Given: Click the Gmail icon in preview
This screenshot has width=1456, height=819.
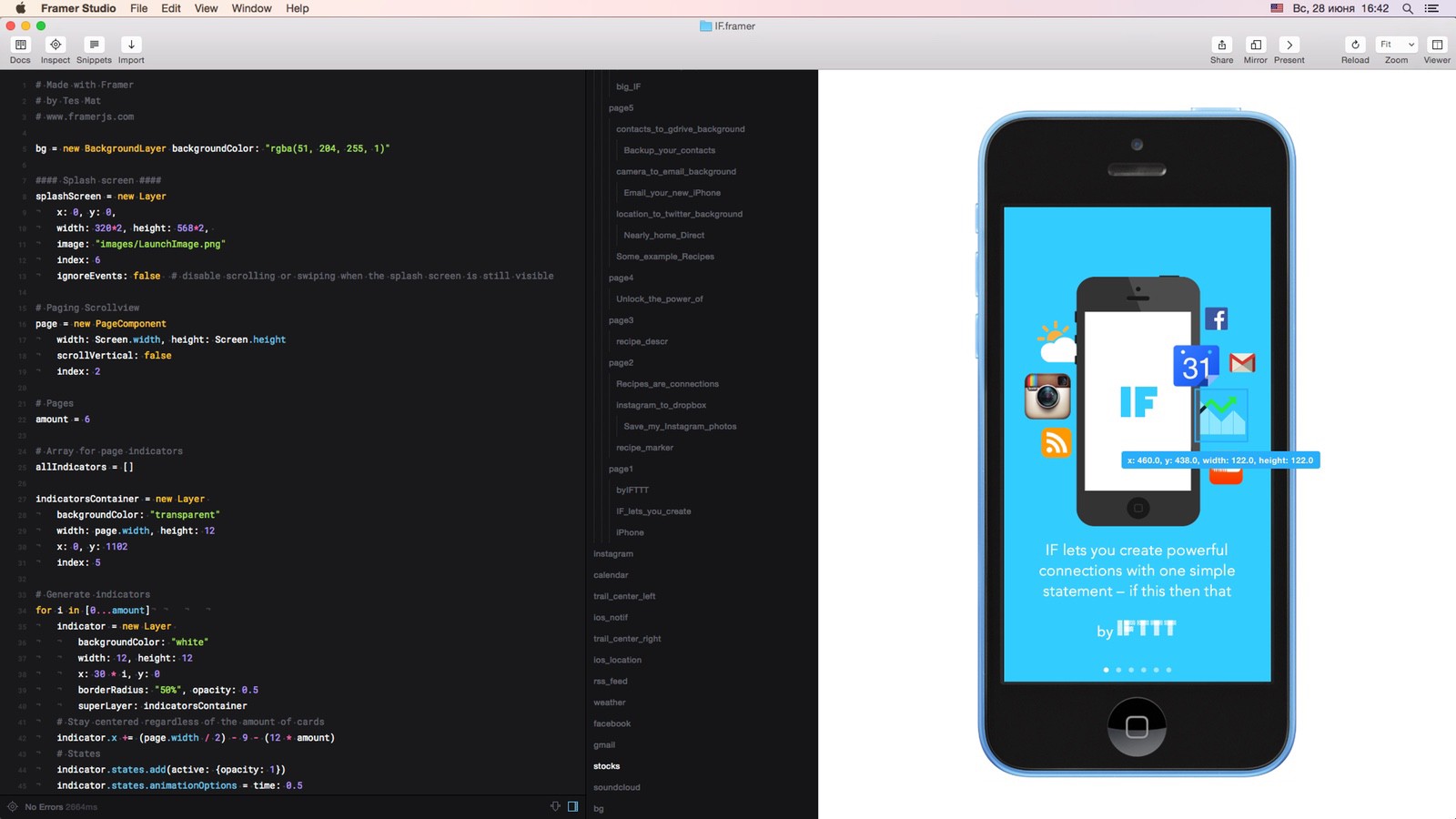Looking at the screenshot, I should pyautogui.click(x=1242, y=363).
